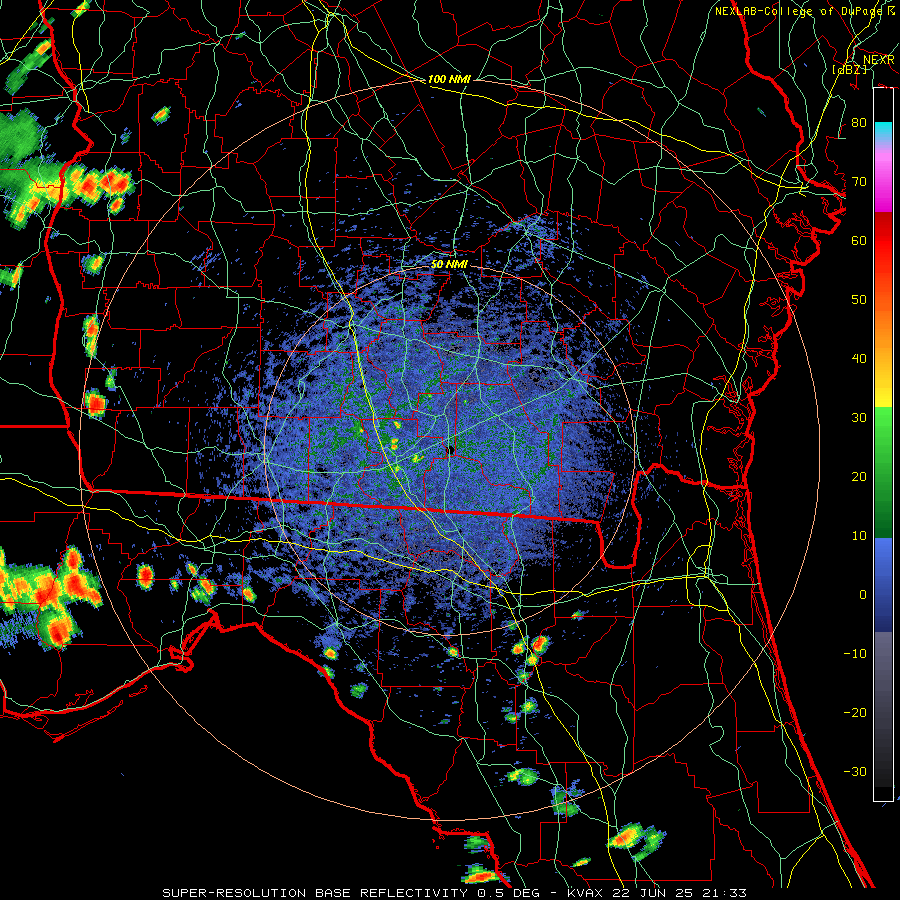900x900 pixels.
Task: Click the dBZ unit label above the scale
Action: pyautogui.click(x=850, y=69)
